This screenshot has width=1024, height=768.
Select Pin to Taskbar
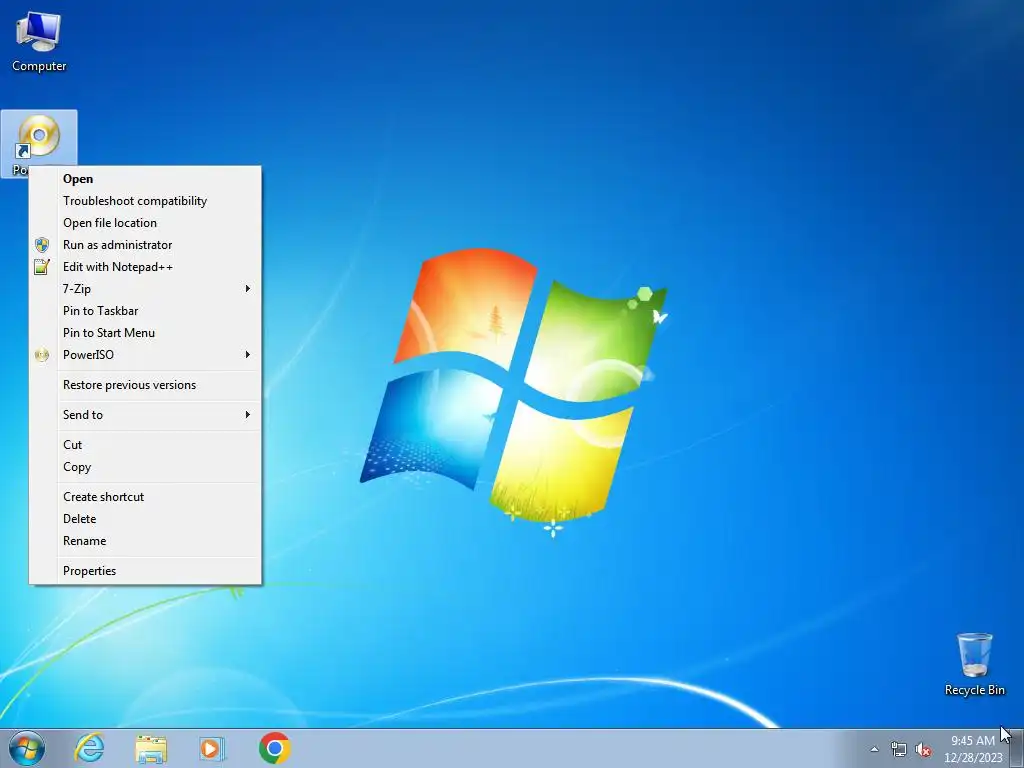145,311
